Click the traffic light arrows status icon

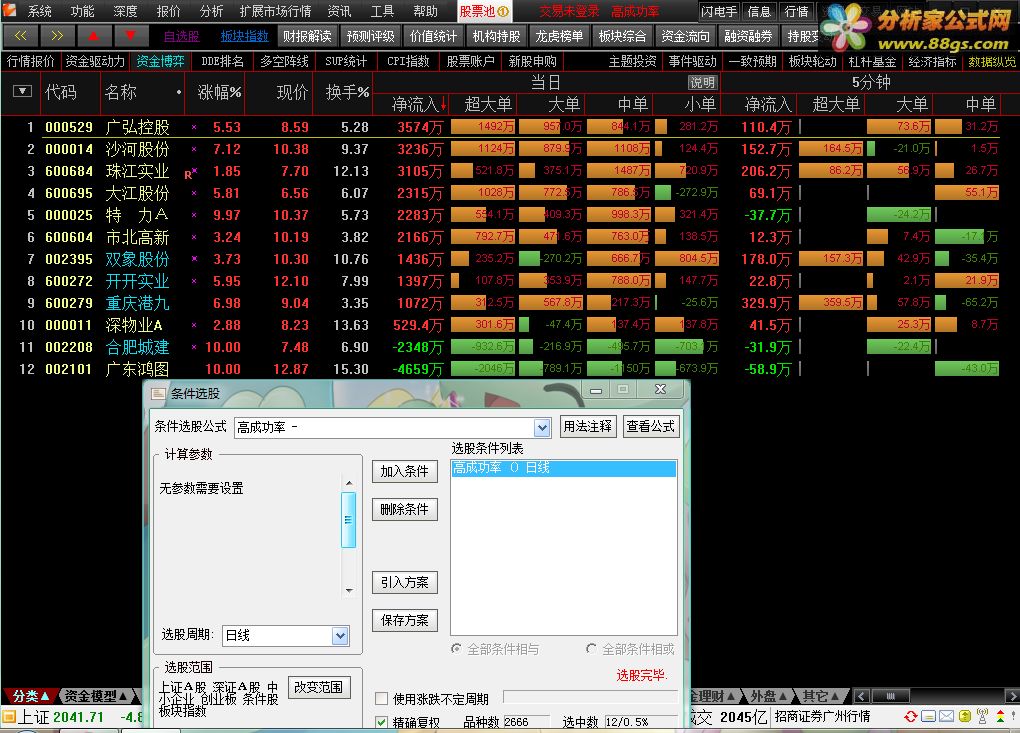[1000, 717]
